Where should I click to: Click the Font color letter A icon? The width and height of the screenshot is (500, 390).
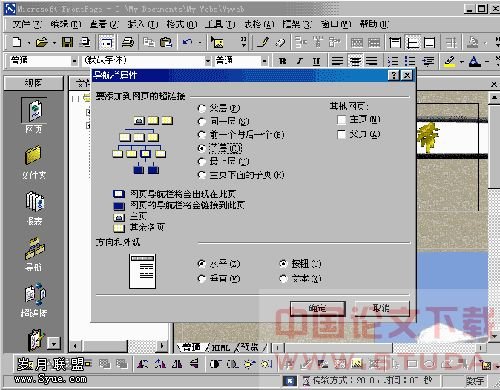[x=474, y=61]
